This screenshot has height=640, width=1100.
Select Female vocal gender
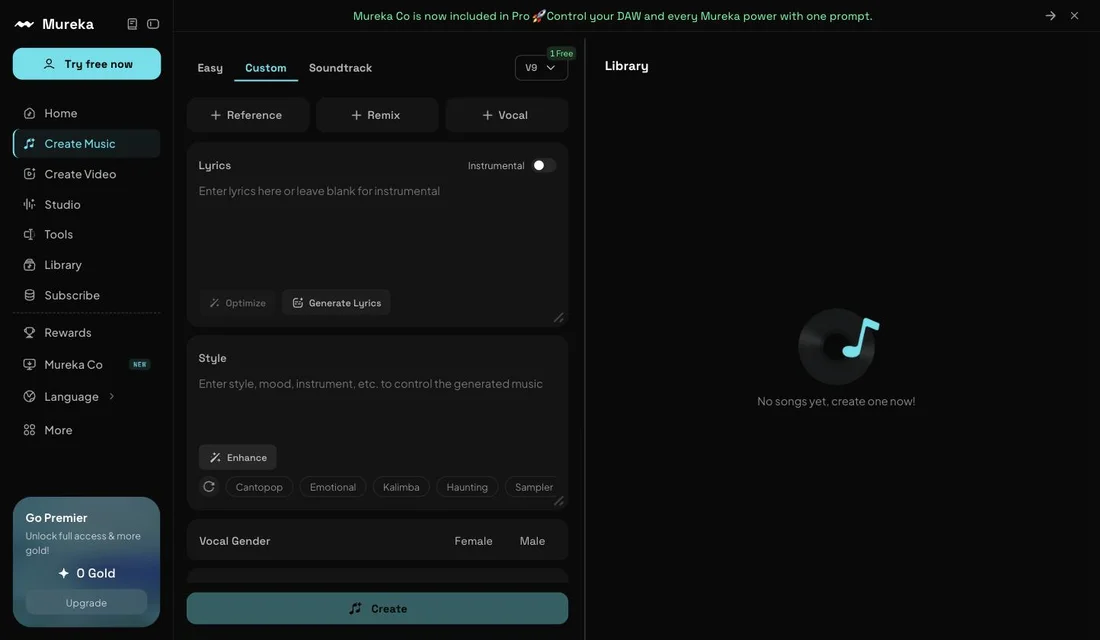[x=474, y=541]
